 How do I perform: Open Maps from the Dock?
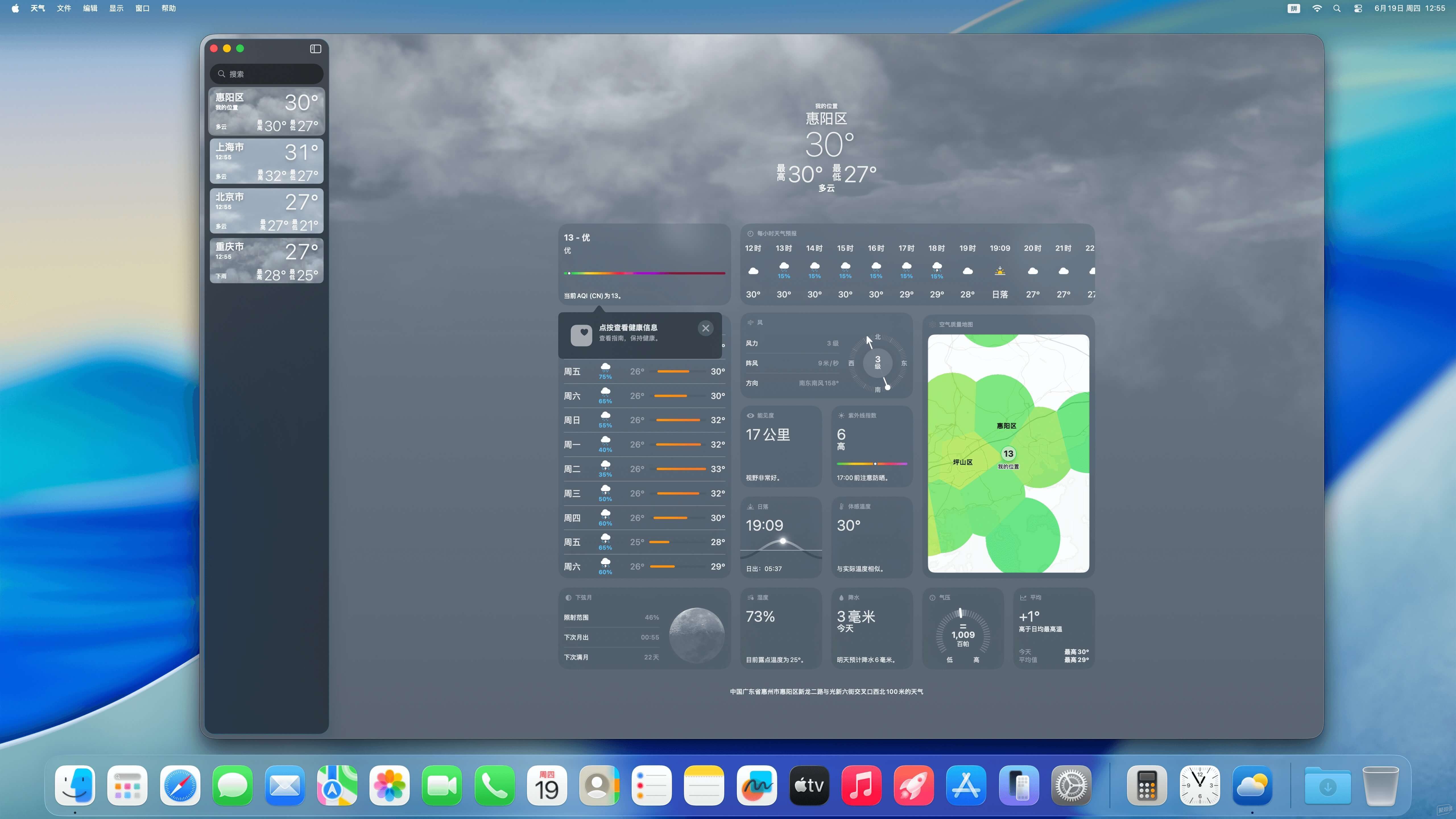click(x=337, y=785)
